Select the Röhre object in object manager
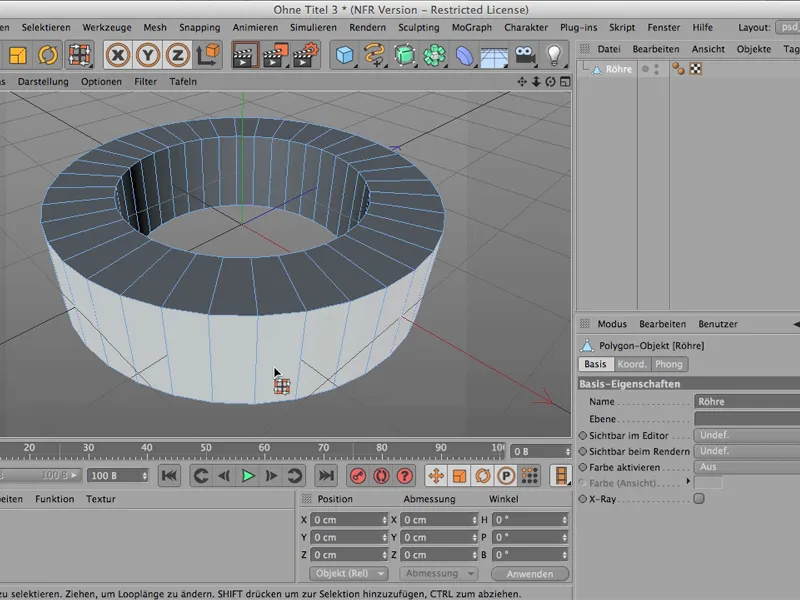Screen dimensions: 800x600 pyautogui.click(x=618, y=69)
